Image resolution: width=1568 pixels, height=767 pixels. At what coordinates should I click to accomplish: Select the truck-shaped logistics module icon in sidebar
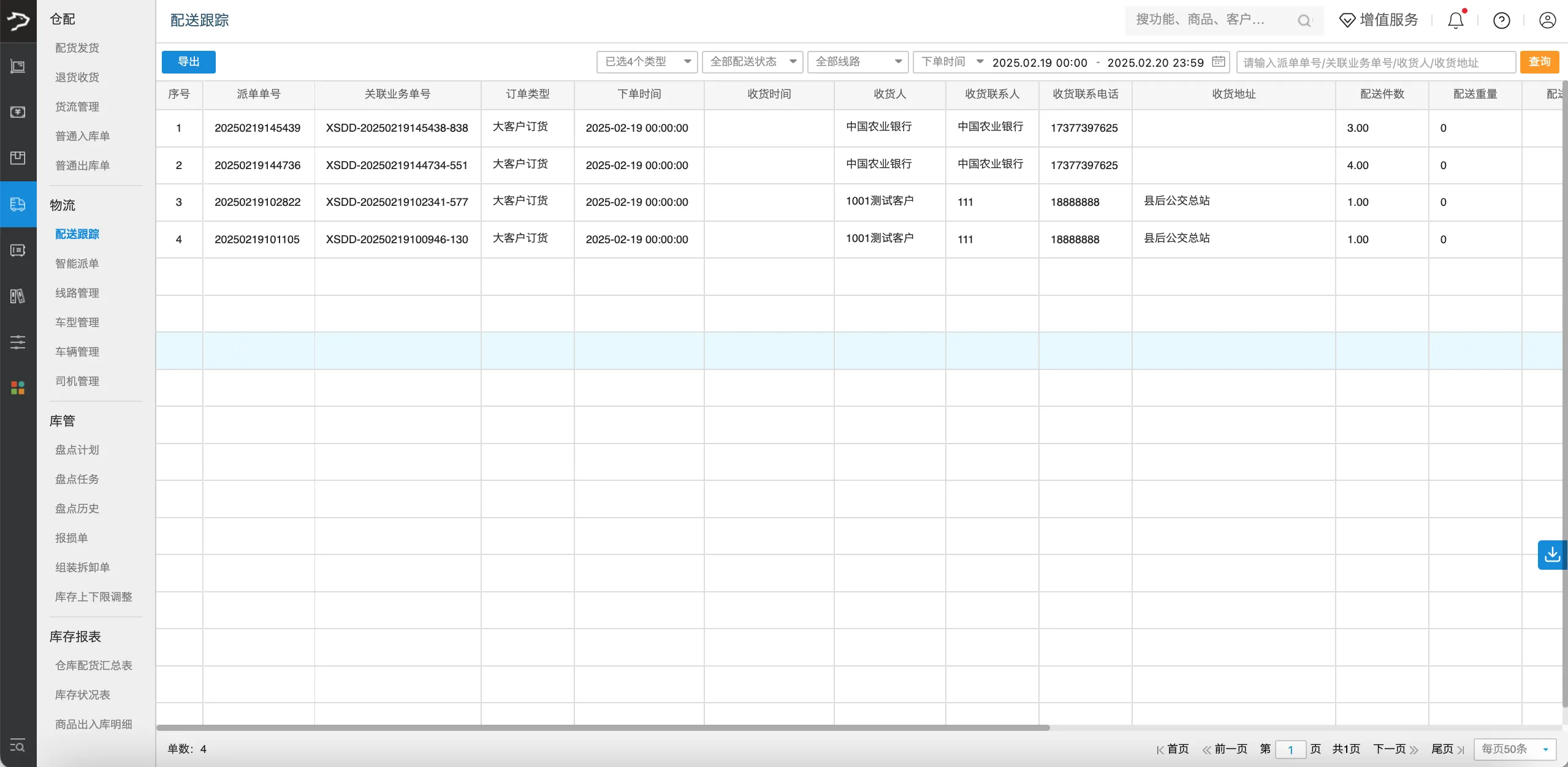tap(18, 204)
